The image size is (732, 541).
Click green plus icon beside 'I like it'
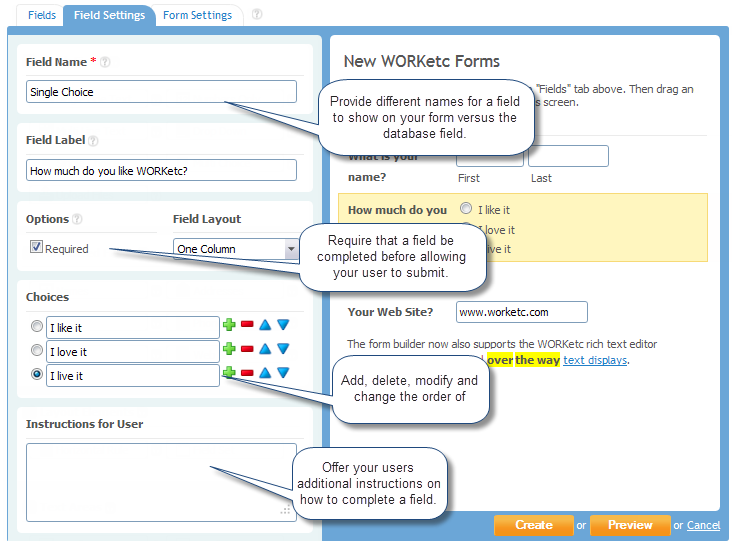coord(229,325)
